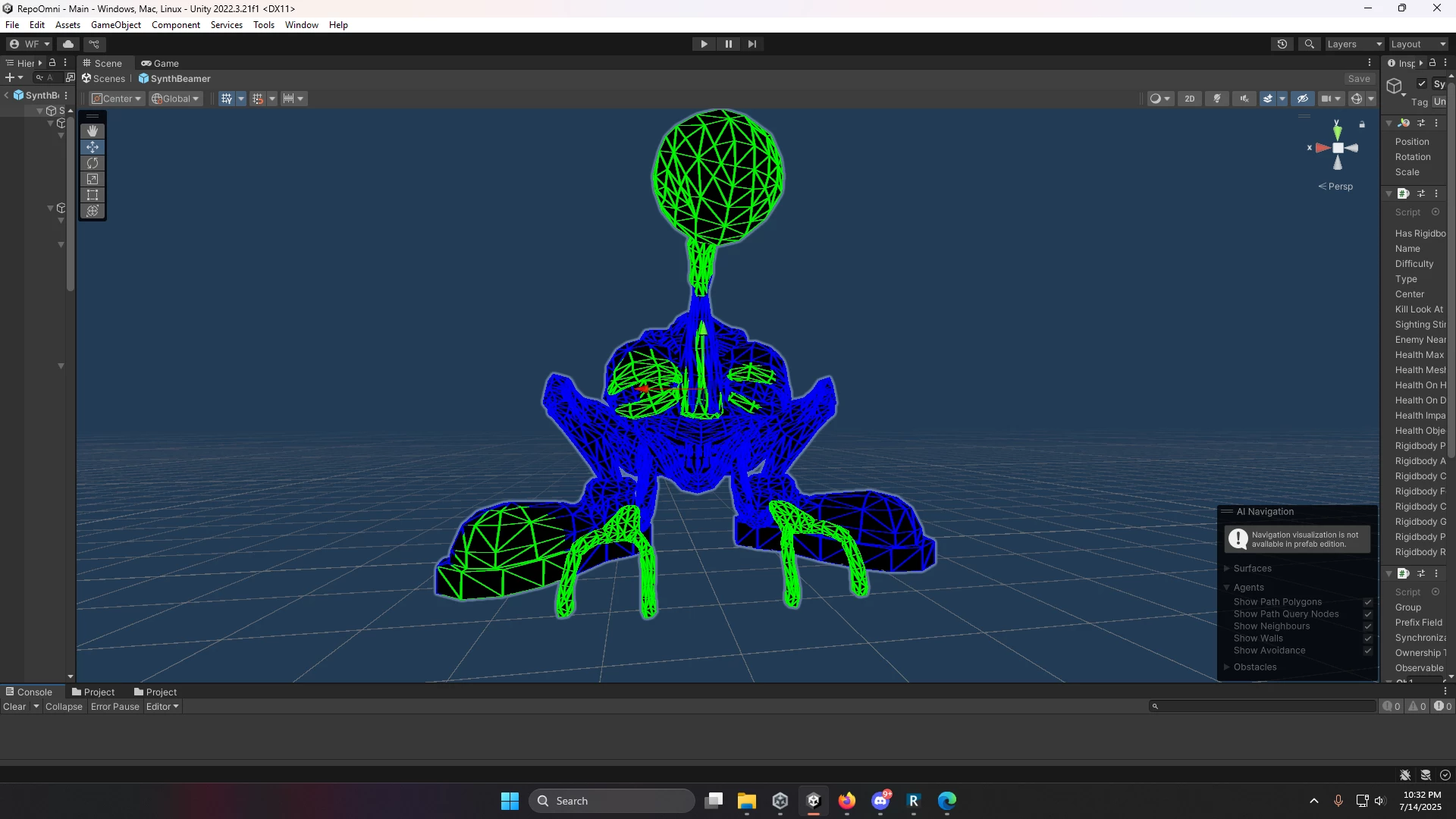Toggle the Inspector panel lock
This screenshot has height=819, width=1456.
(1432, 63)
